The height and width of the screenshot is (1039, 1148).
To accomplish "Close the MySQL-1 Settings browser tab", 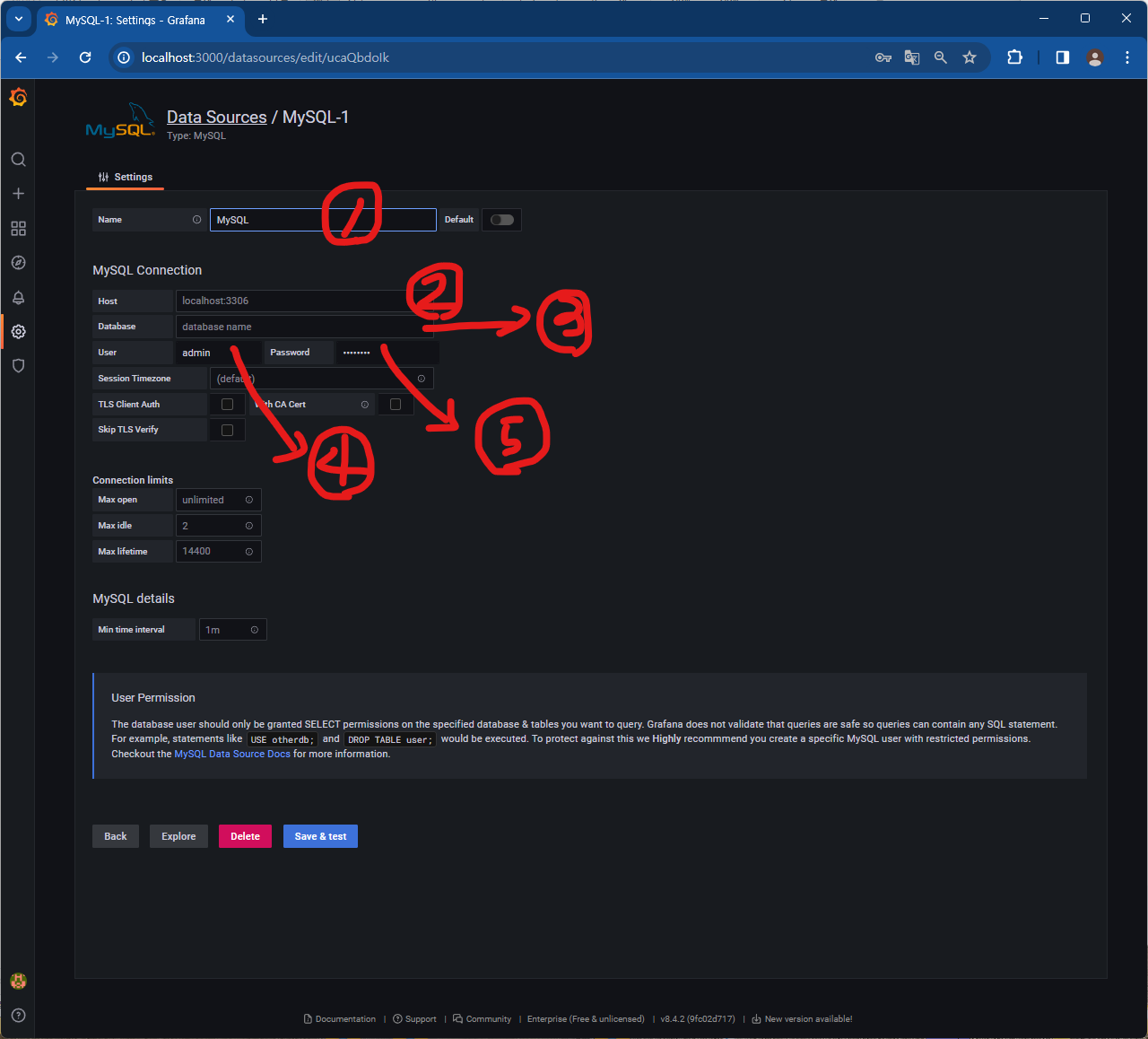I will (x=230, y=19).
